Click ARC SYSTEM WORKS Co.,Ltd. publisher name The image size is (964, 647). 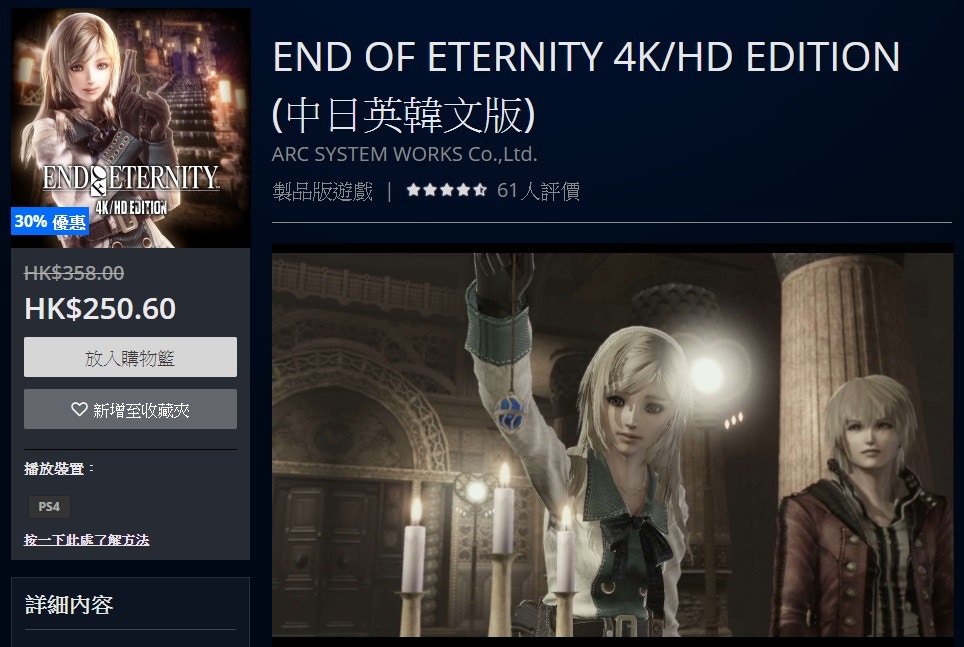[x=405, y=154]
